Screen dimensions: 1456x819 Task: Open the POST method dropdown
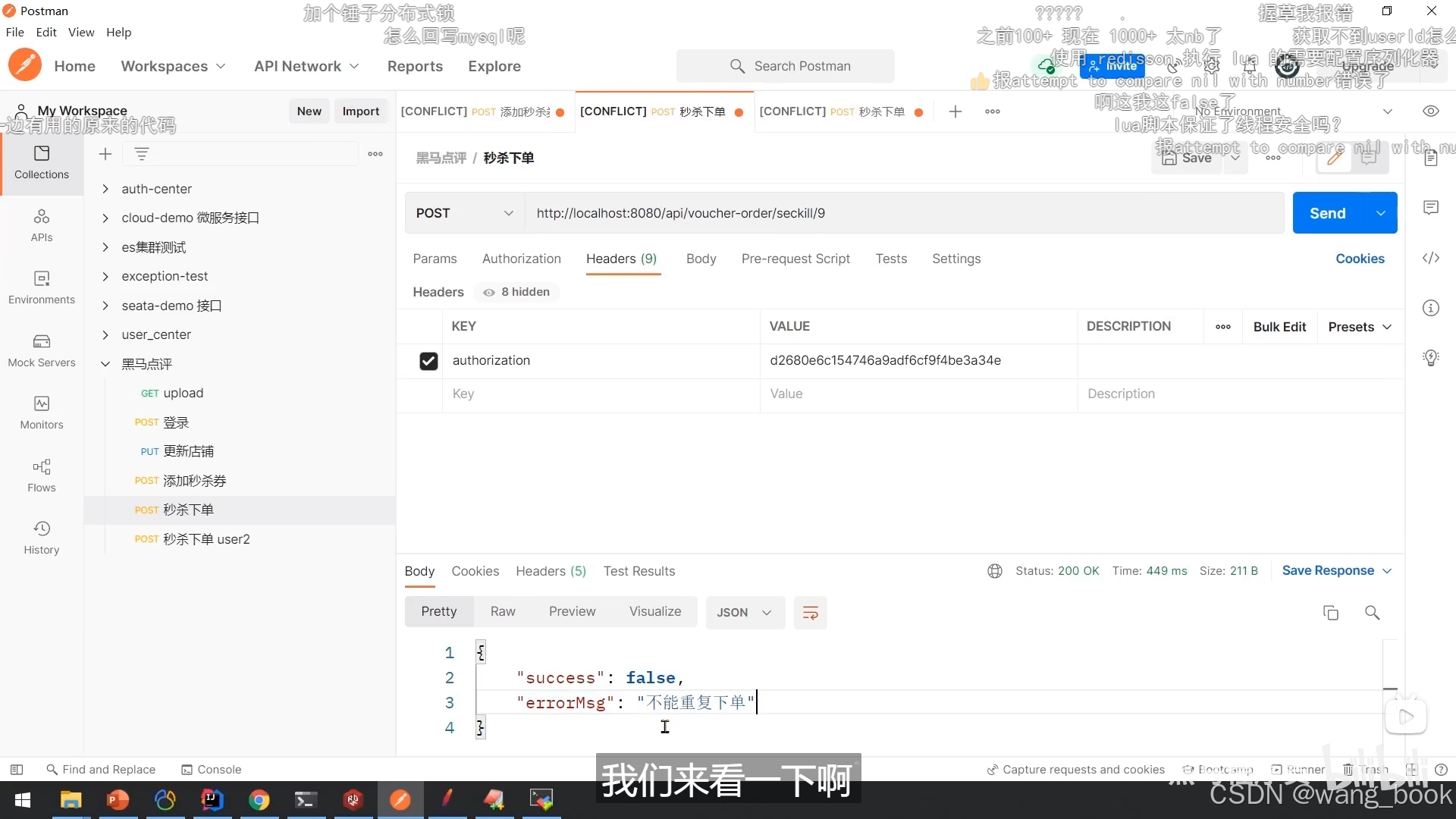(x=464, y=213)
